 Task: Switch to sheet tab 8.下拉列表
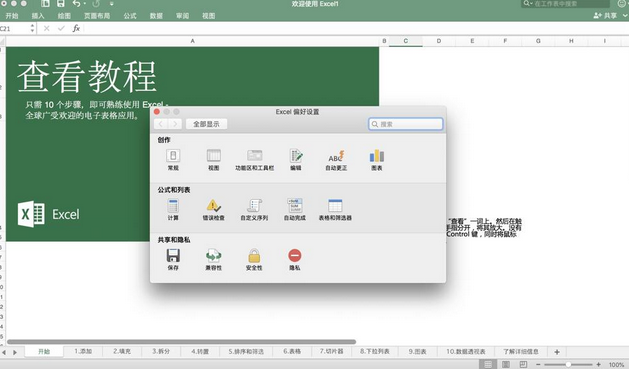point(375,351)
